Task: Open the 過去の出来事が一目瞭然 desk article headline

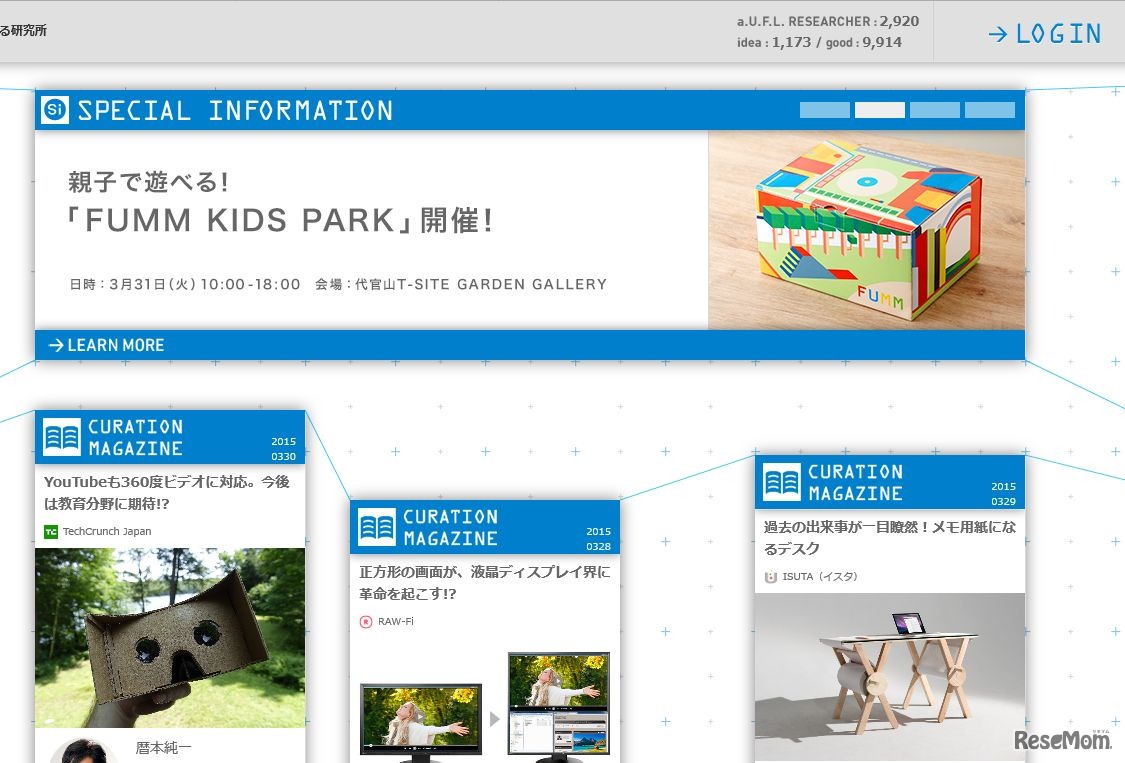Action: click(889, 538)
